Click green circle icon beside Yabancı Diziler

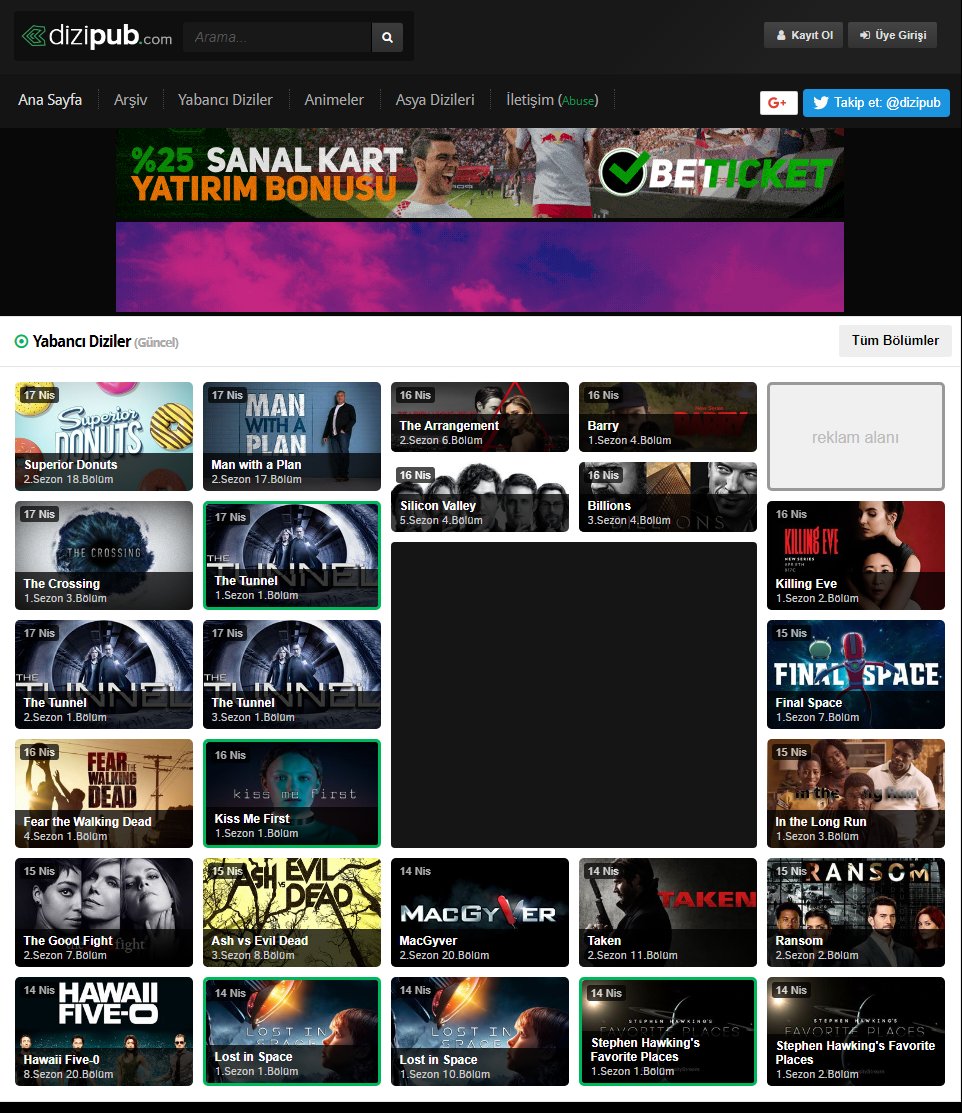(21, 341)
